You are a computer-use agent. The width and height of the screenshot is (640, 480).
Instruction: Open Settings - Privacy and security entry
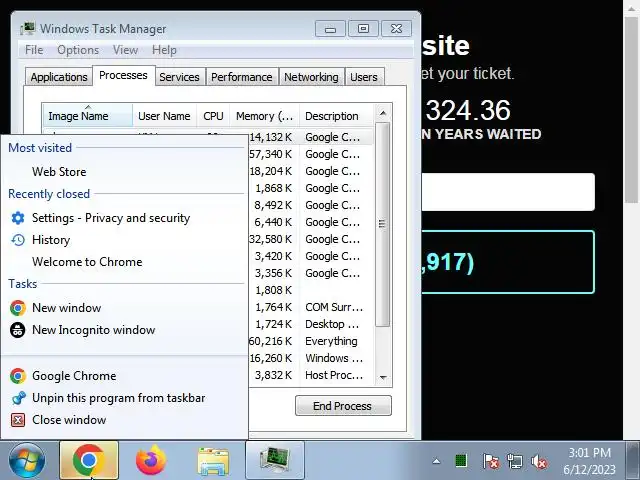pyautogui.click(x=111, y=218)
